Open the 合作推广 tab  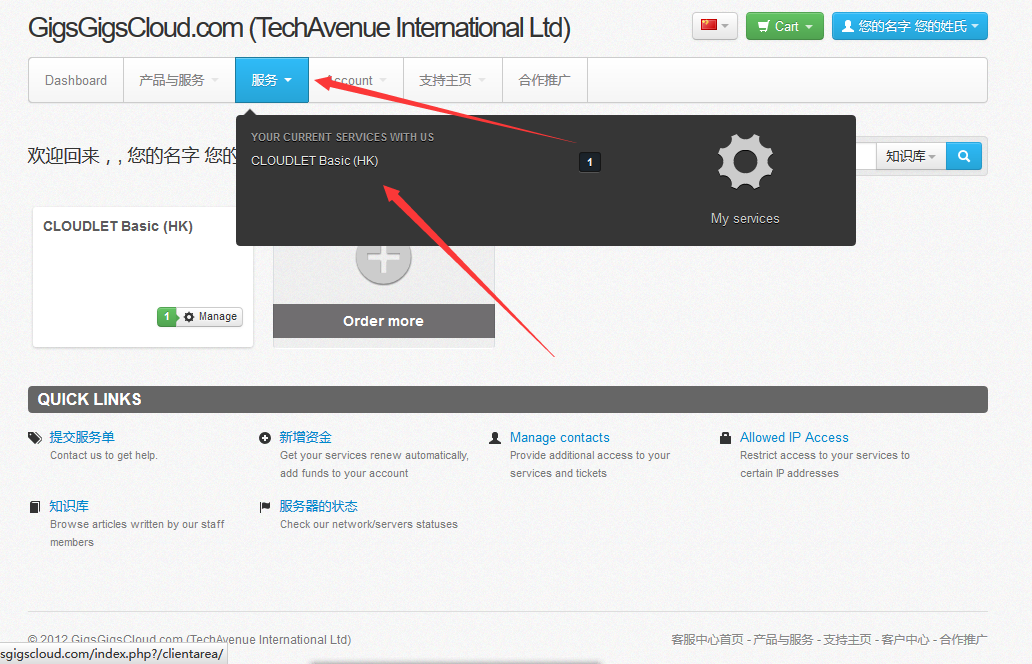[x=544, y=80]
